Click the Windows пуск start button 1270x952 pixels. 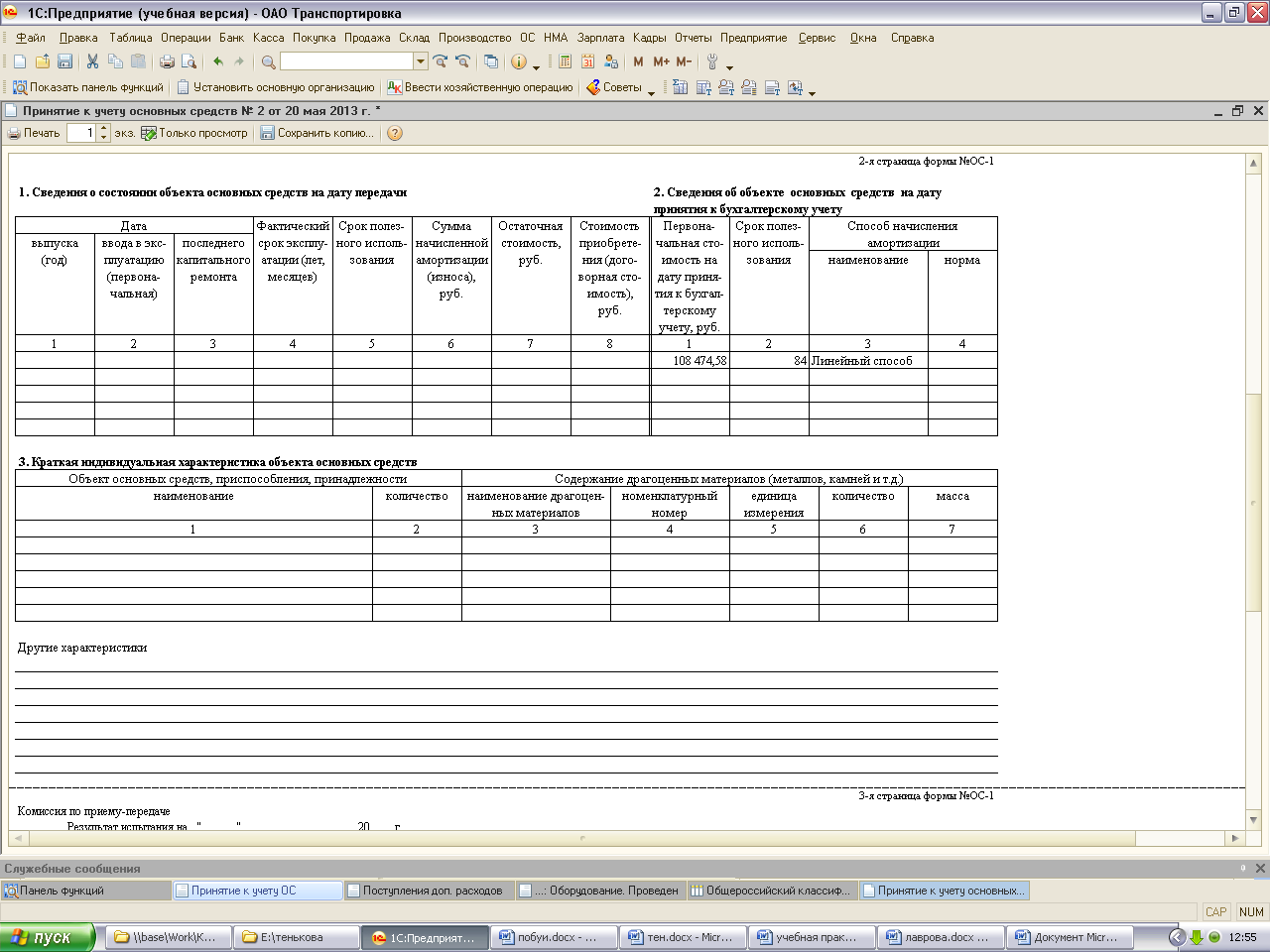click(48, 937)
